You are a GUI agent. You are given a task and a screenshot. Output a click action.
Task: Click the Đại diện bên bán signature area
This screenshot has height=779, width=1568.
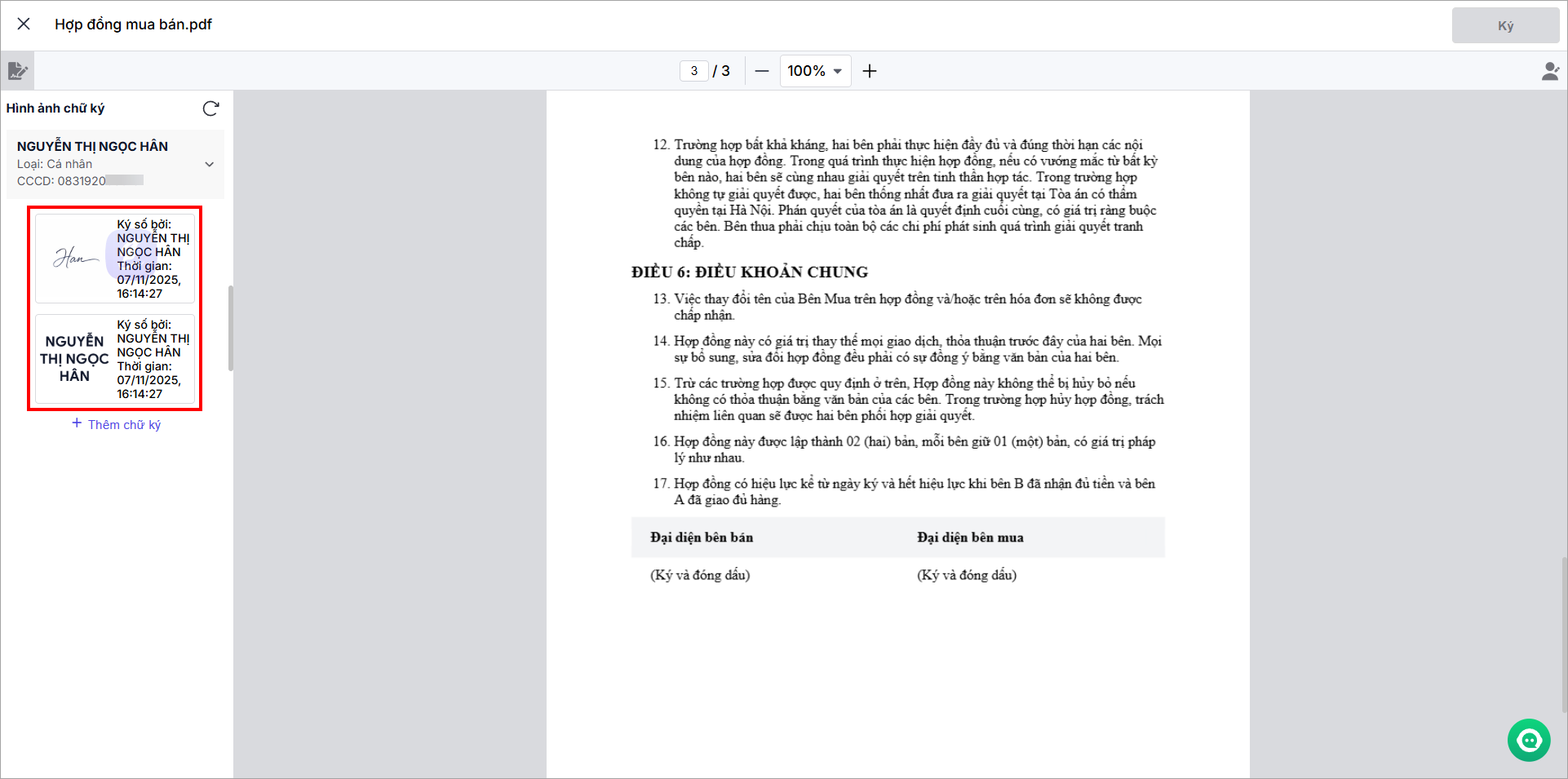coord(700,575)
